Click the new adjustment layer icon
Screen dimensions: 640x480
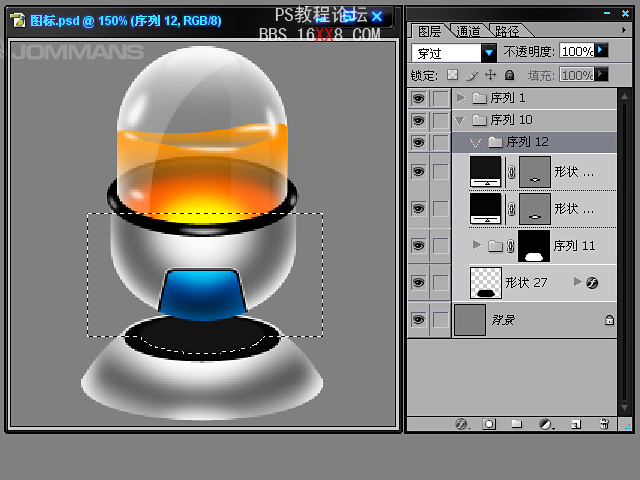click(x=546, y=424)
